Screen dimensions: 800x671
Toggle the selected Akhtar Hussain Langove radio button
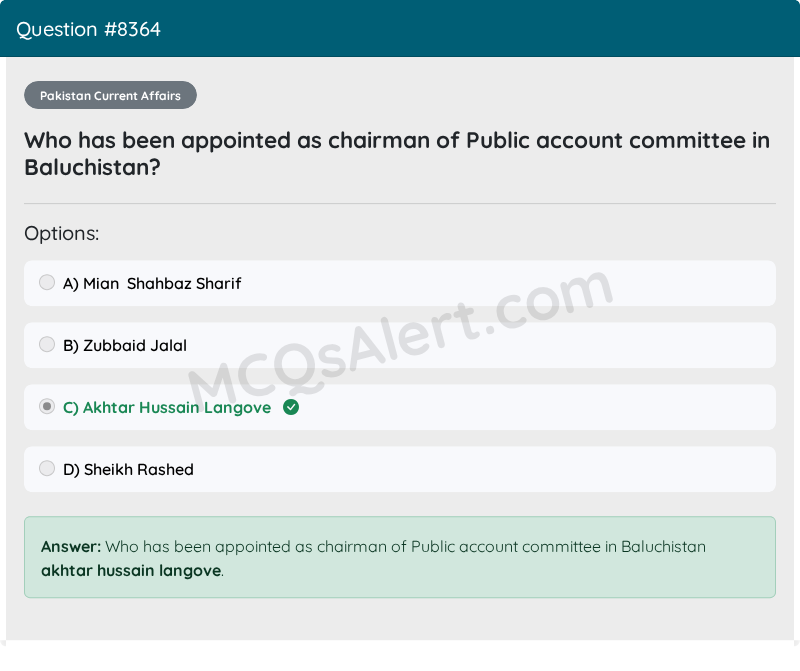47,406
